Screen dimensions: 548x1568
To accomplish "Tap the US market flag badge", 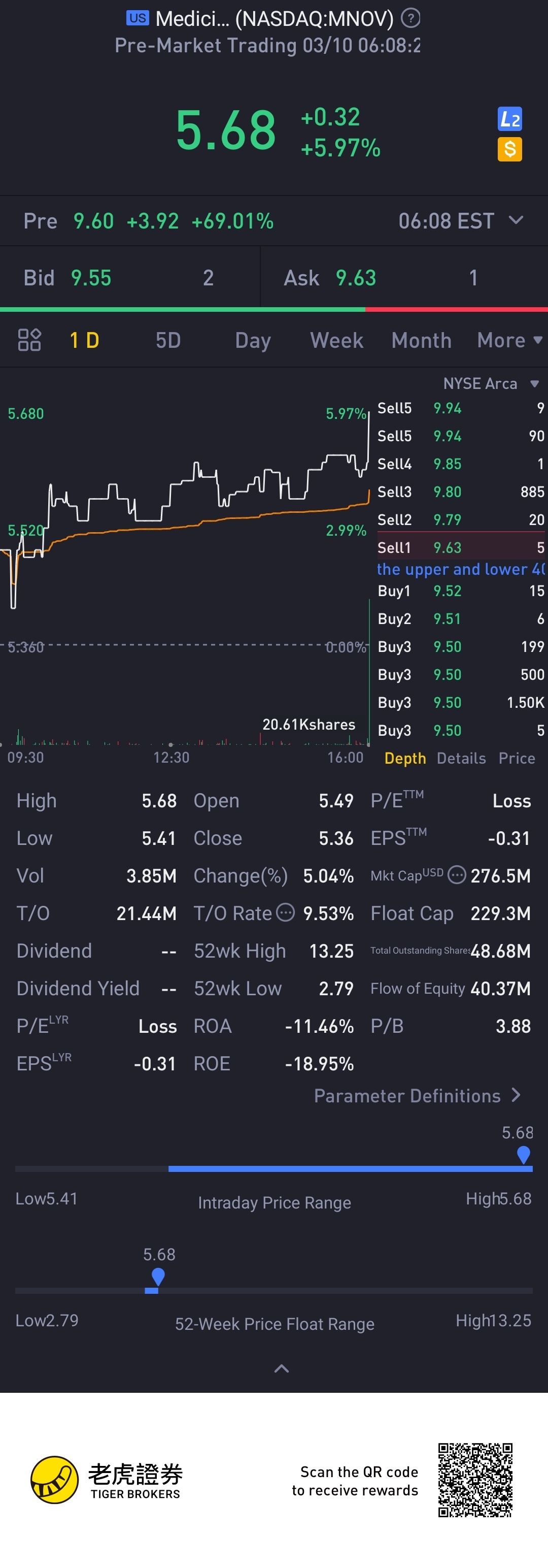I will (x=138, y=18).
